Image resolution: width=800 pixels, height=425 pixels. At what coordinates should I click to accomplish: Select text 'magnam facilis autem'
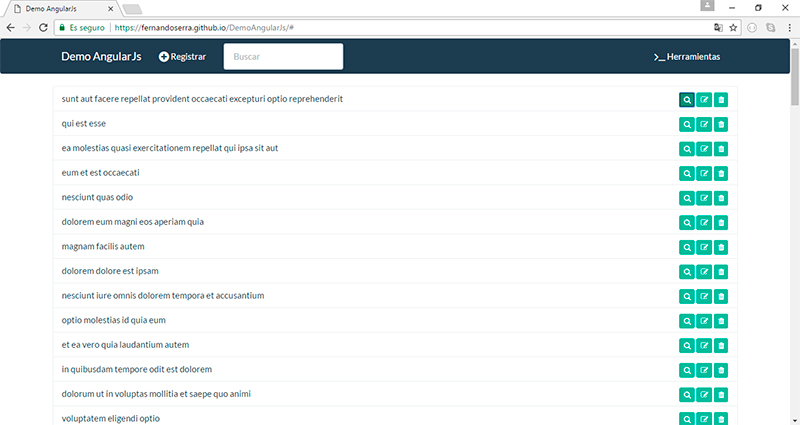tap(103, 246)
